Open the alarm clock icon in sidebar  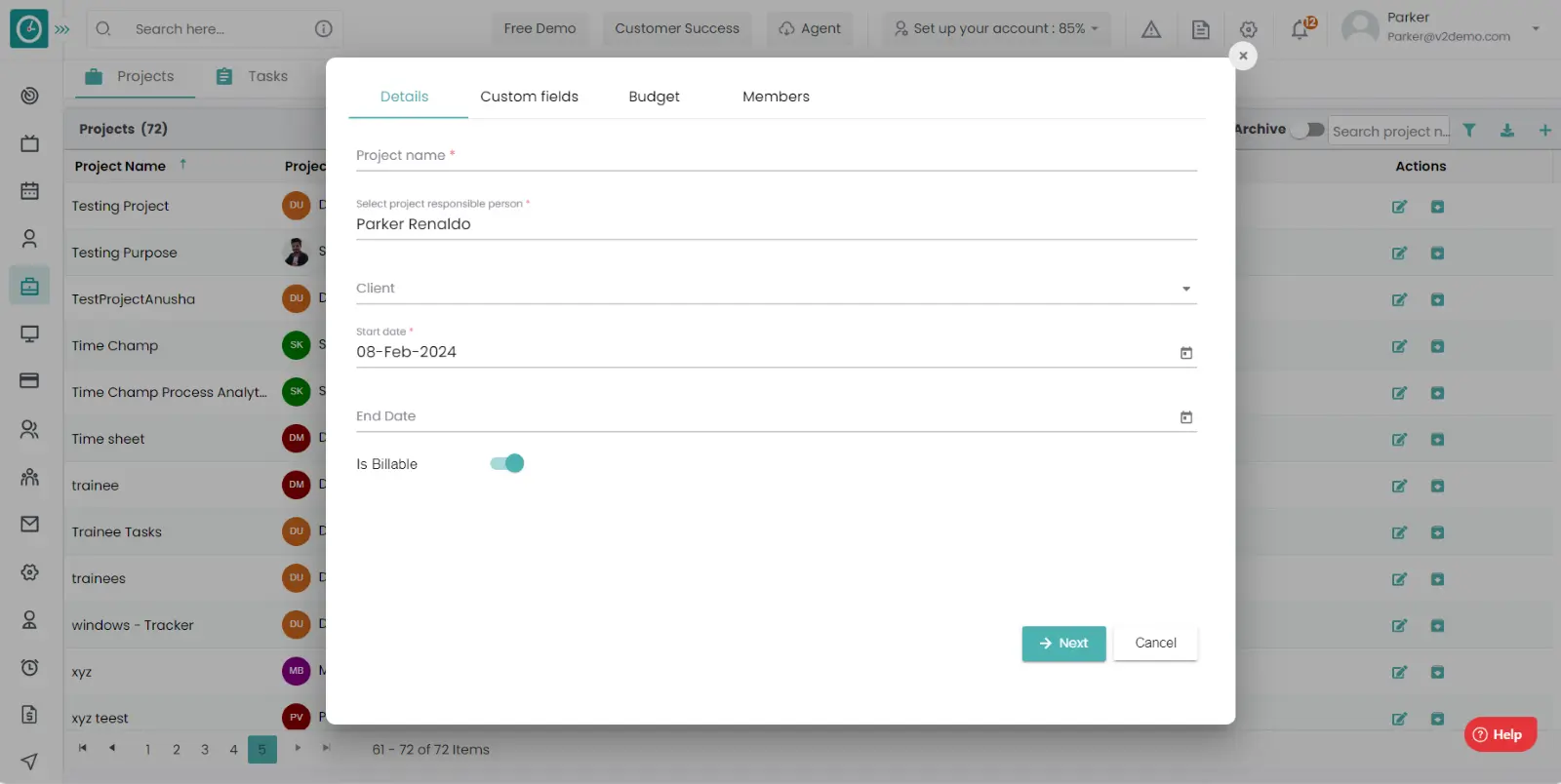point(29,668)
